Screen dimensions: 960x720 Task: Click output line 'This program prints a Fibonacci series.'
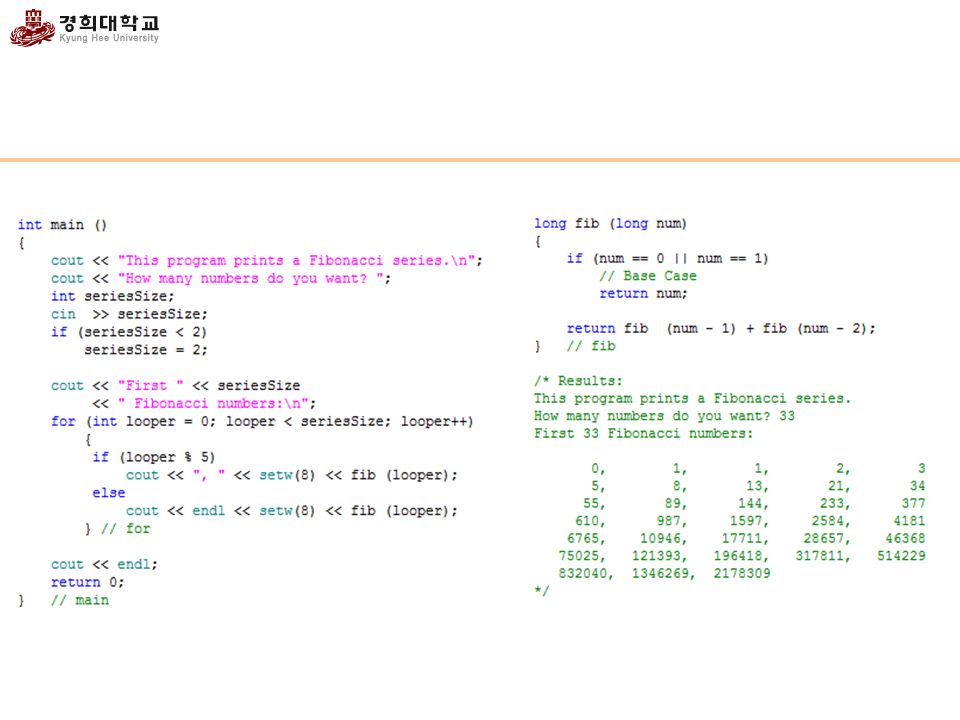[x=692, y=398]
